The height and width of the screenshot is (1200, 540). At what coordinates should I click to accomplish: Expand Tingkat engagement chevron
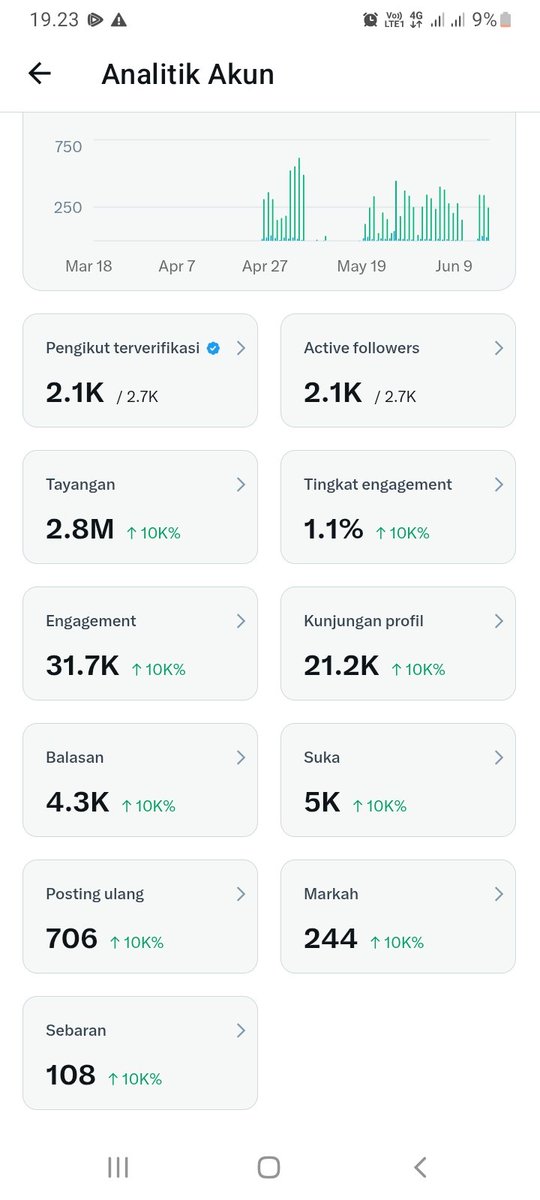pos(498,484)
